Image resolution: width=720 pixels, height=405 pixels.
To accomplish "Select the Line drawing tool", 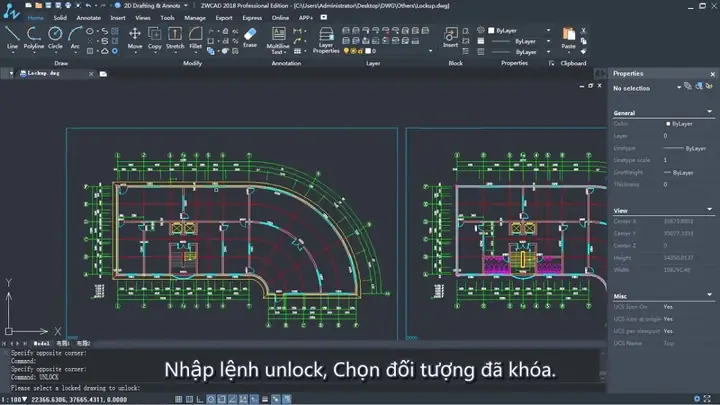I will 12,38.
